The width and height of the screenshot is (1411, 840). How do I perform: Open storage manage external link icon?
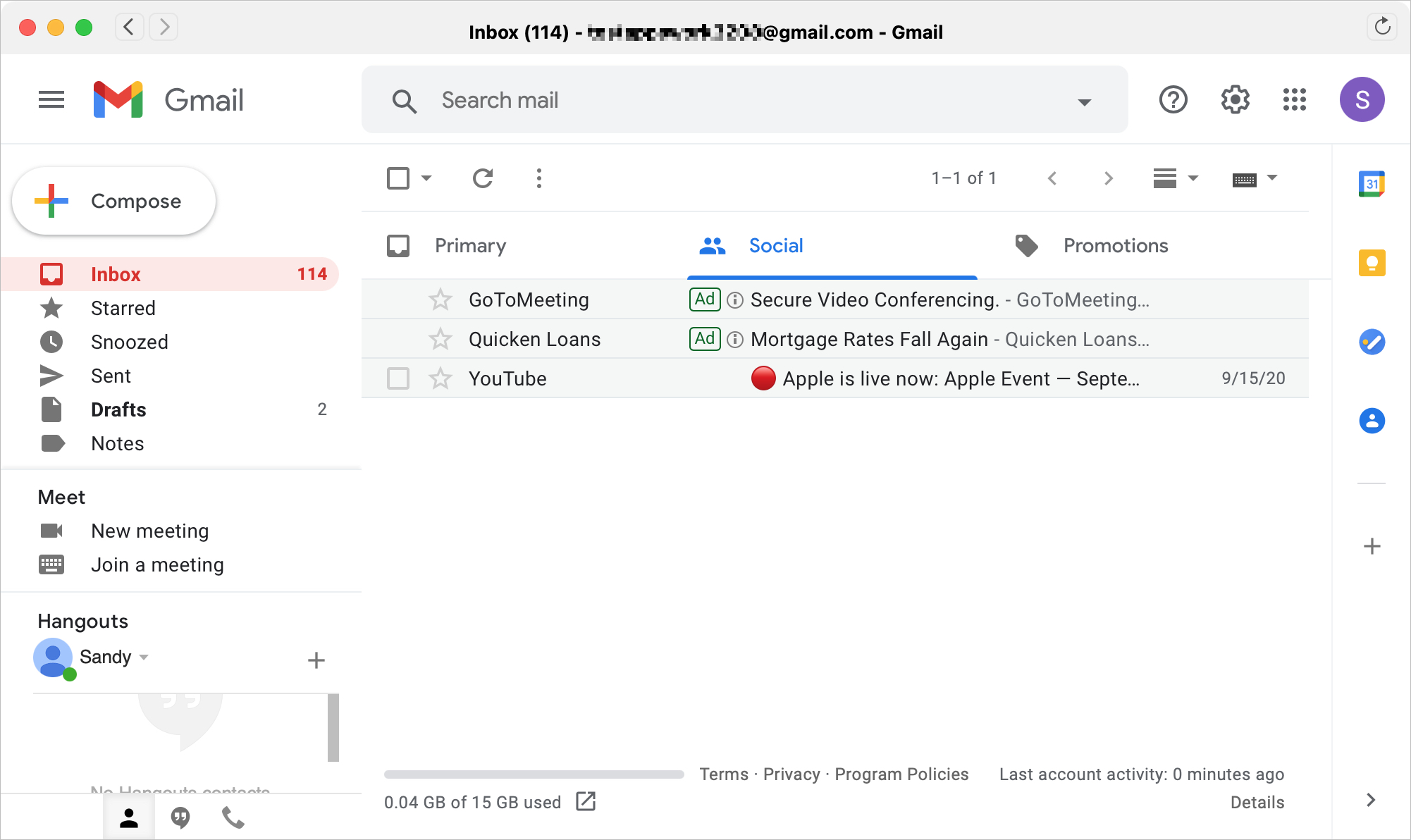click(586, 801)
